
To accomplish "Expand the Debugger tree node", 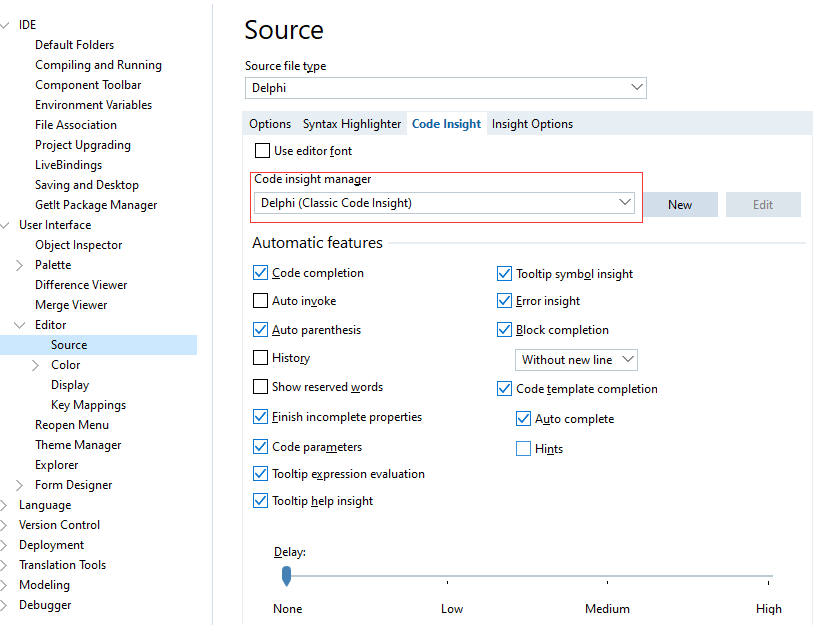I will pyautogui.click(x=5, y=605).
